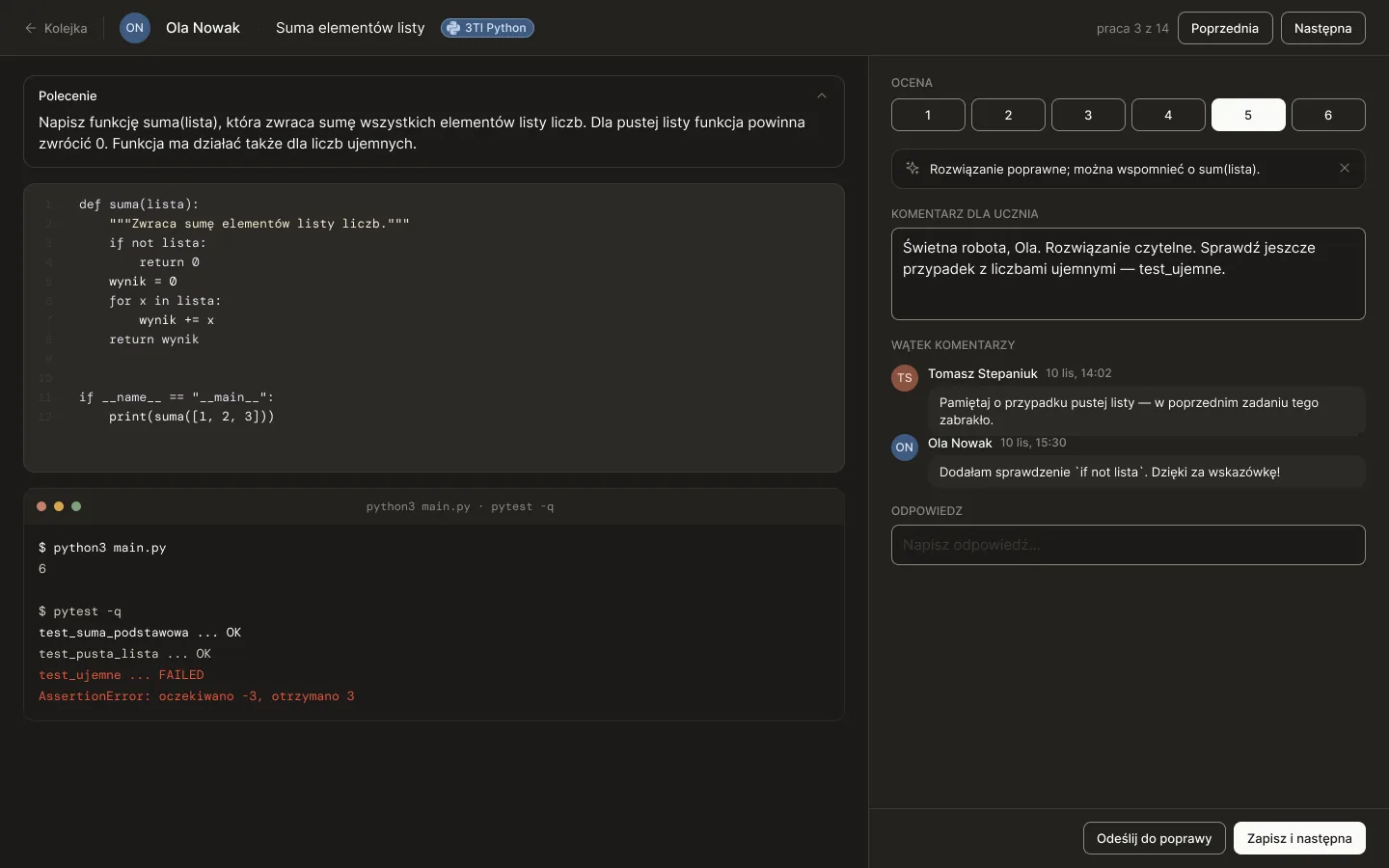
Task: Select grade 4
Action: [x=1168, y=115]
